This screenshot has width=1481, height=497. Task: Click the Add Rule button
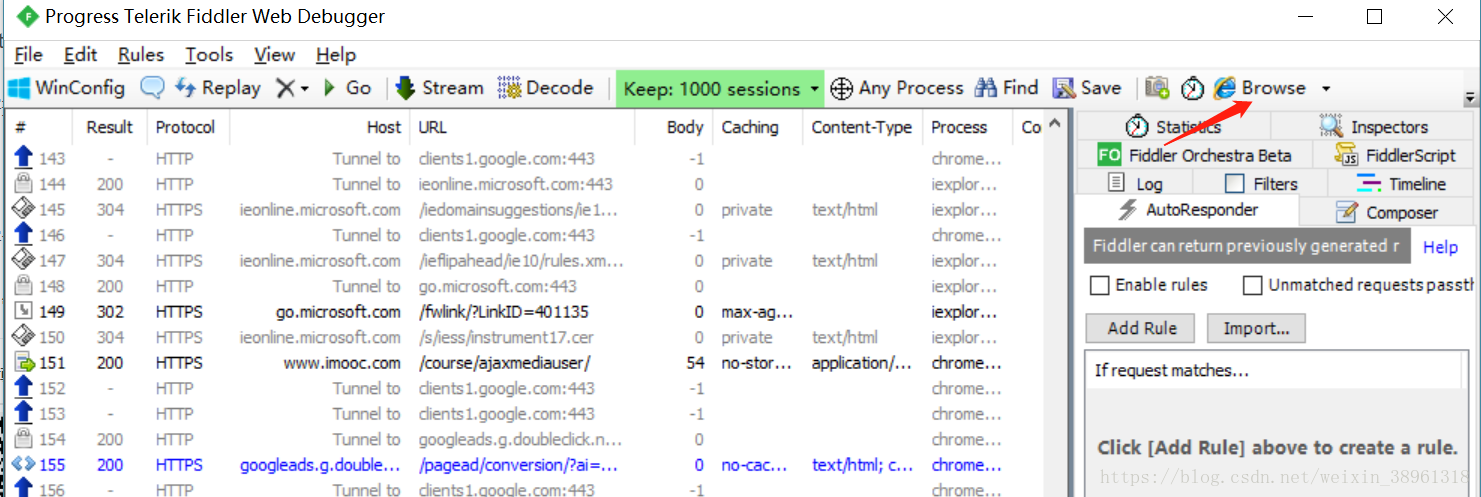point(1142,328)
